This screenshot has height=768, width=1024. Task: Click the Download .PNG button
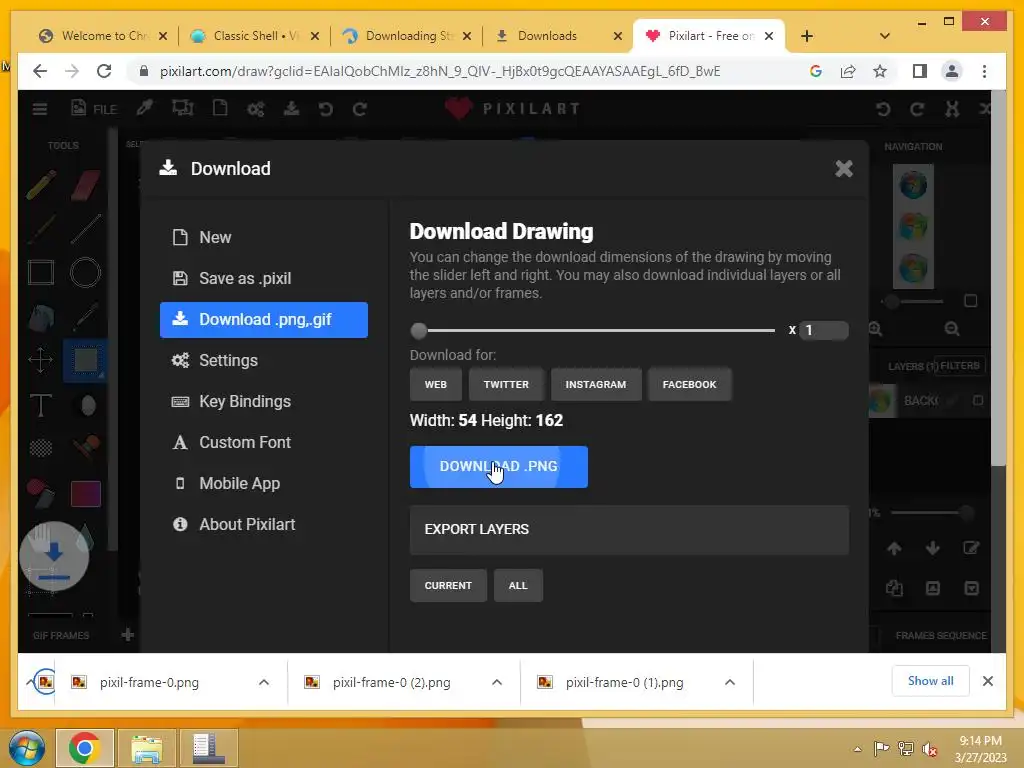498,466
